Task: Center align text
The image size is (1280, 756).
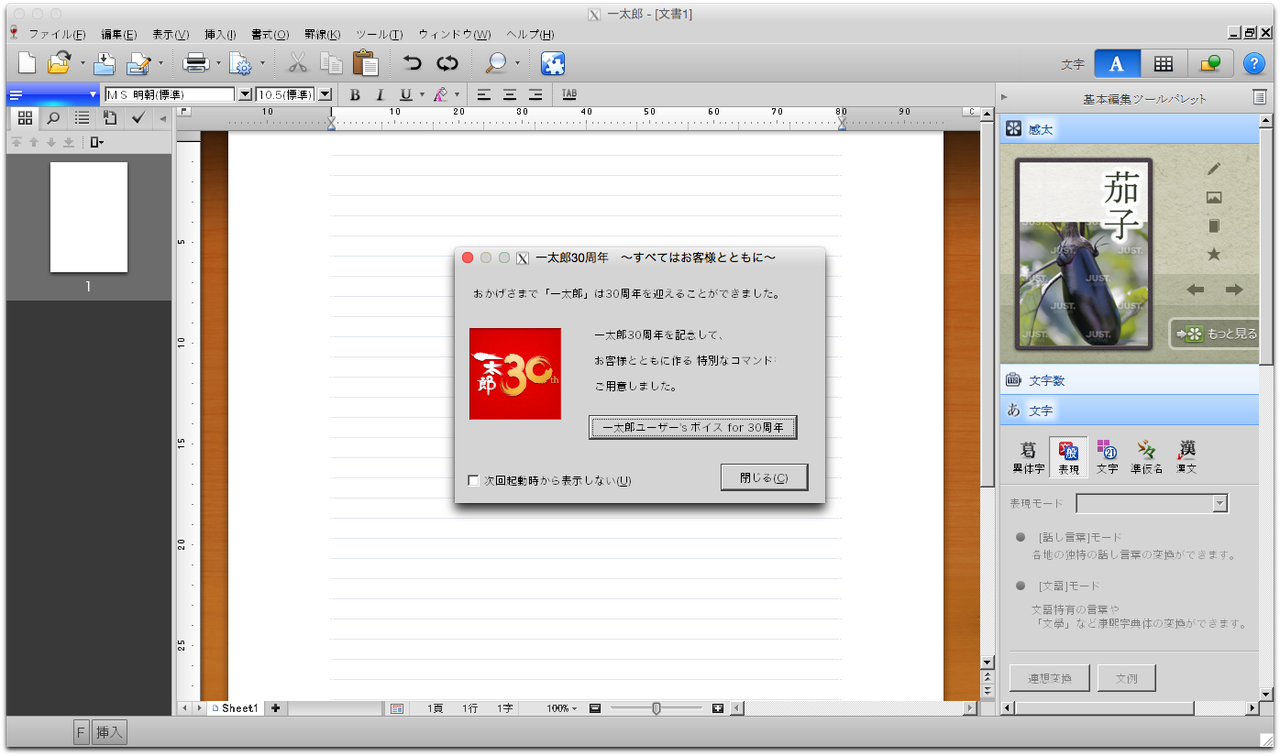Action: pos(510,95)
